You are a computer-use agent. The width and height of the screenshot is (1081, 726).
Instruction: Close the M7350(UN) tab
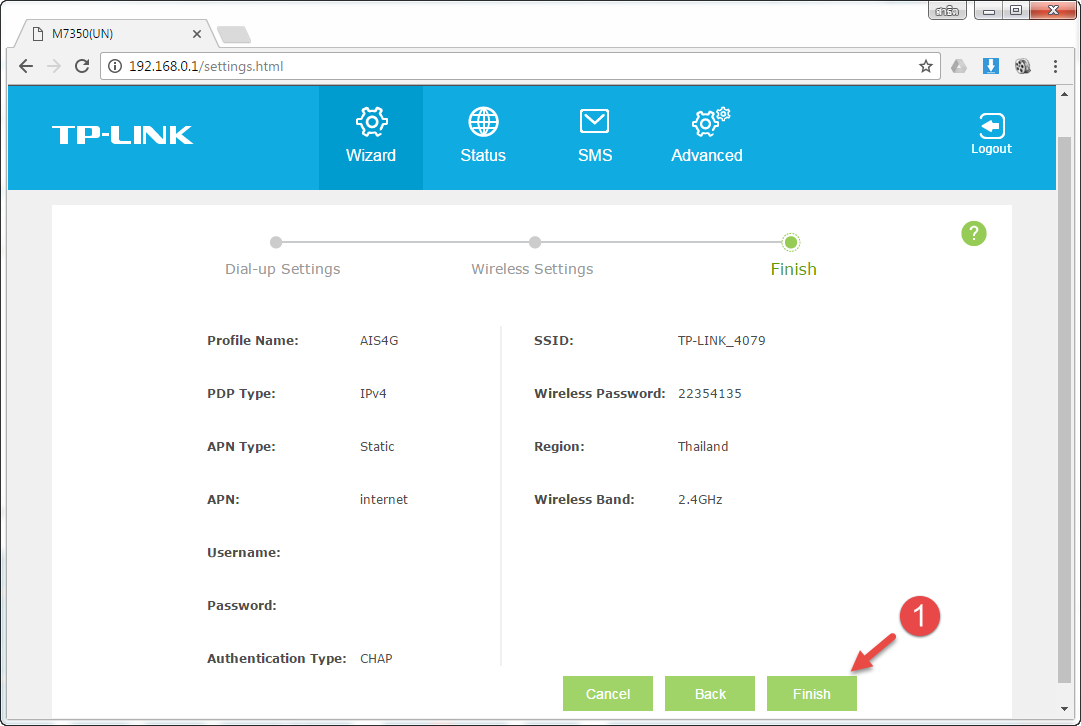[x=196, y=34]
